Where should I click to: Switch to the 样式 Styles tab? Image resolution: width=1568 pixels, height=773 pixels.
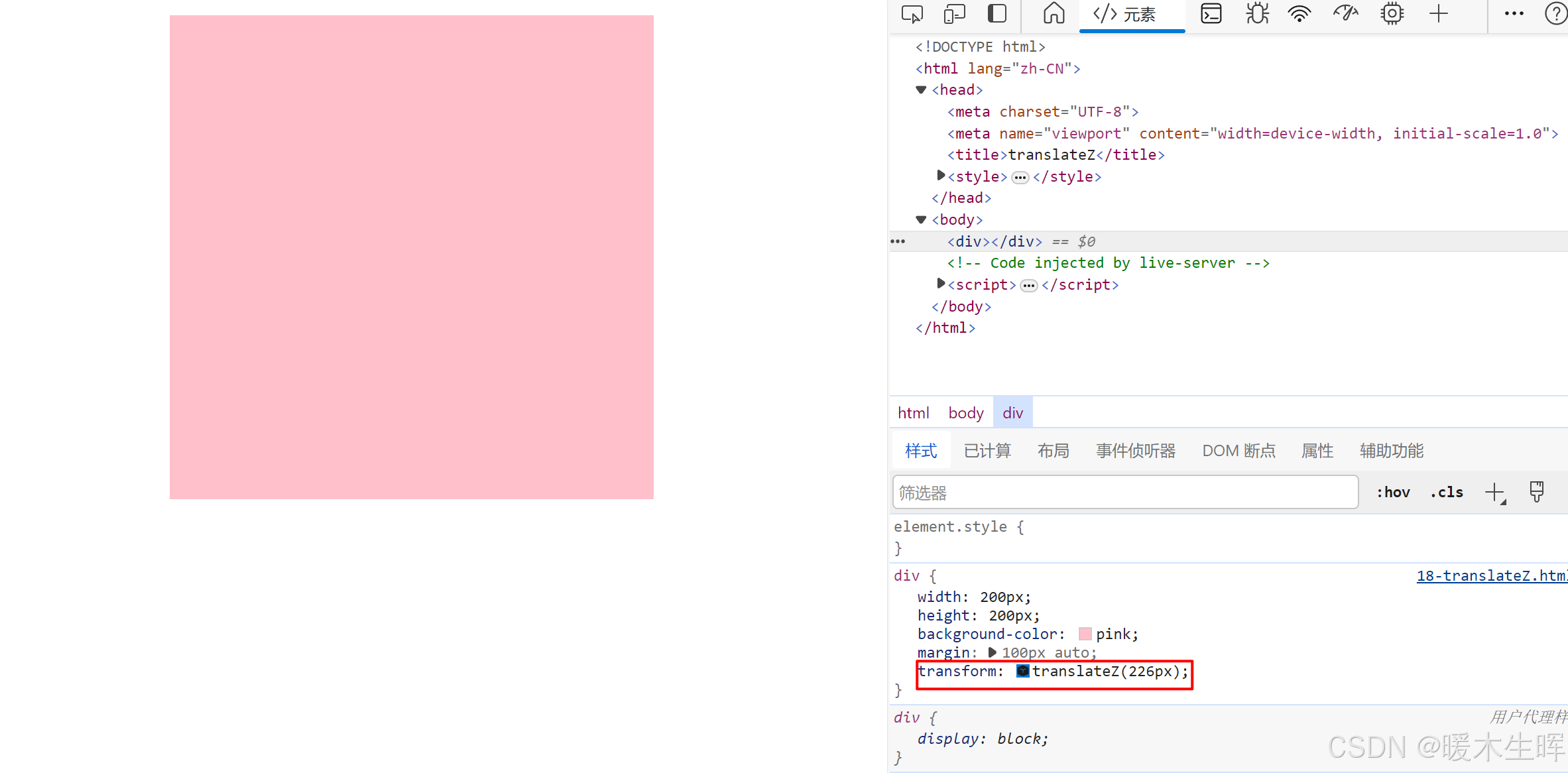click(x=921, y=451)
